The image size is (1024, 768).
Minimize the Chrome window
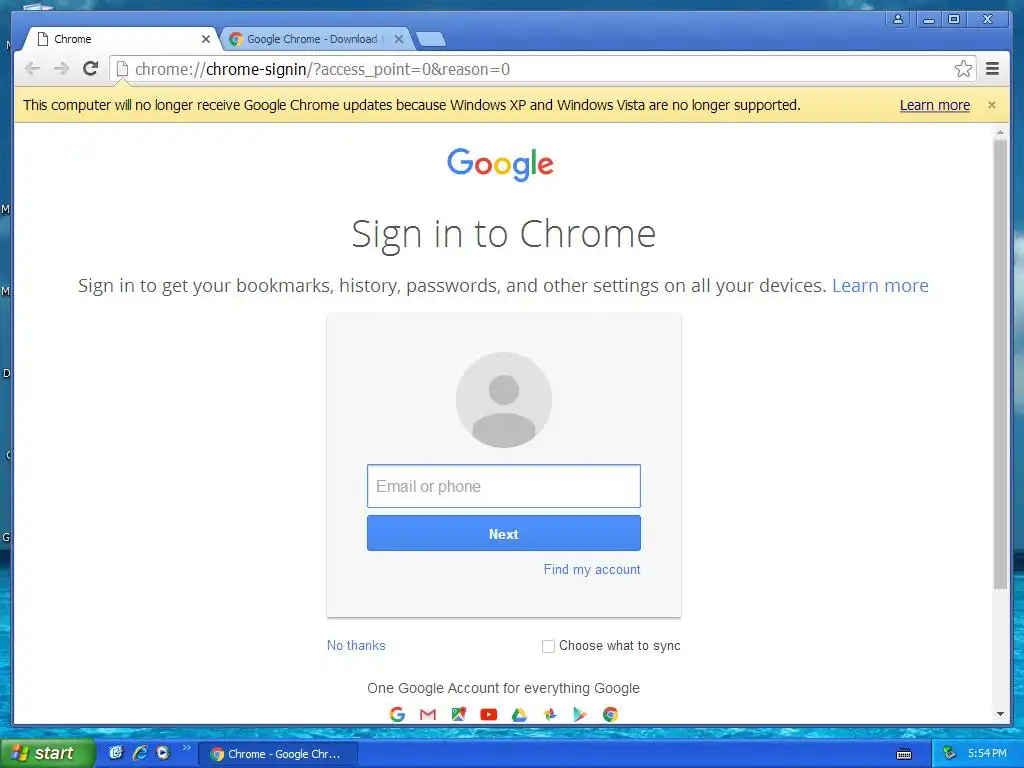pyautogui.click(x=928, y=19)
